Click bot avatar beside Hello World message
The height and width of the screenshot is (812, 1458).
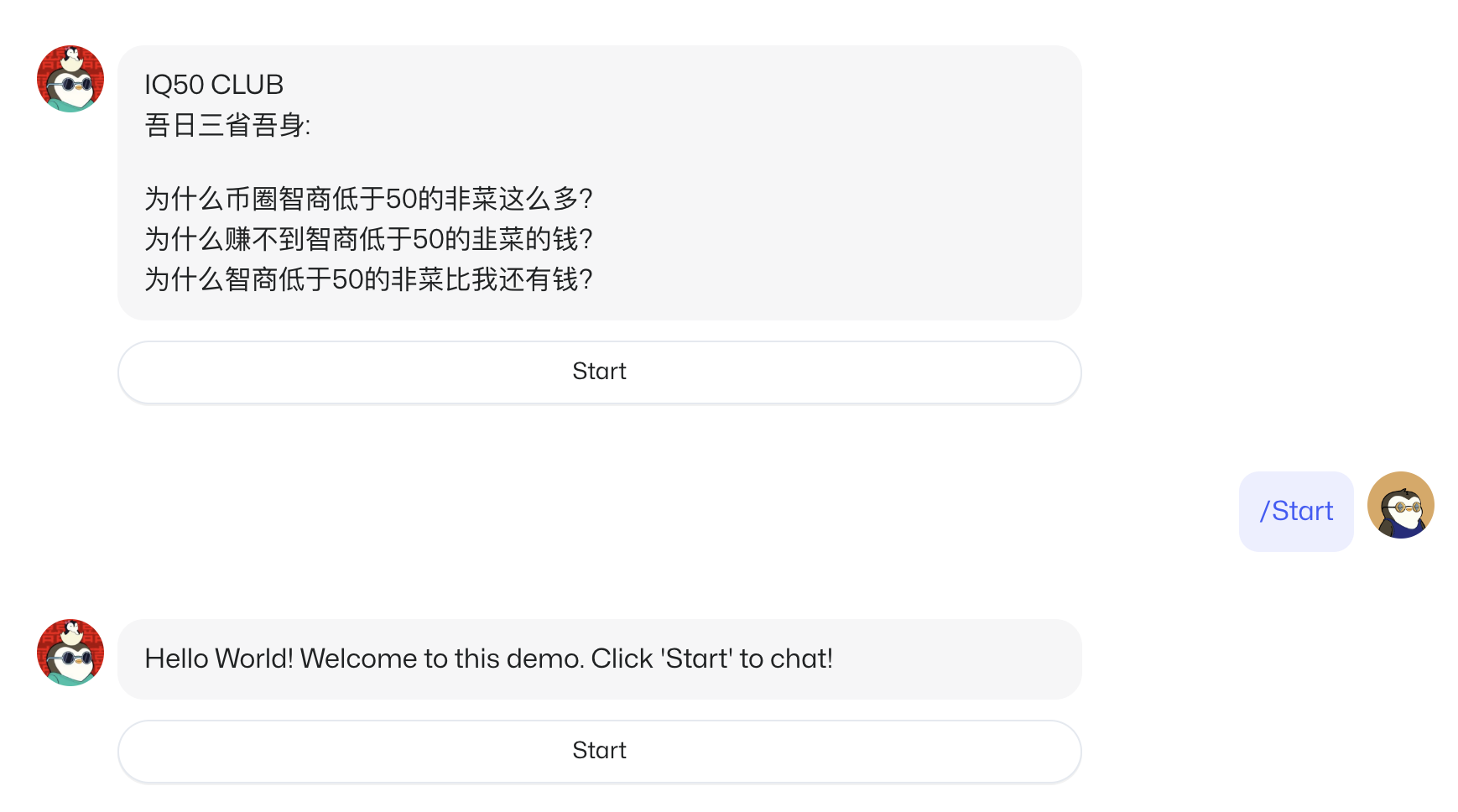(70, 653)
